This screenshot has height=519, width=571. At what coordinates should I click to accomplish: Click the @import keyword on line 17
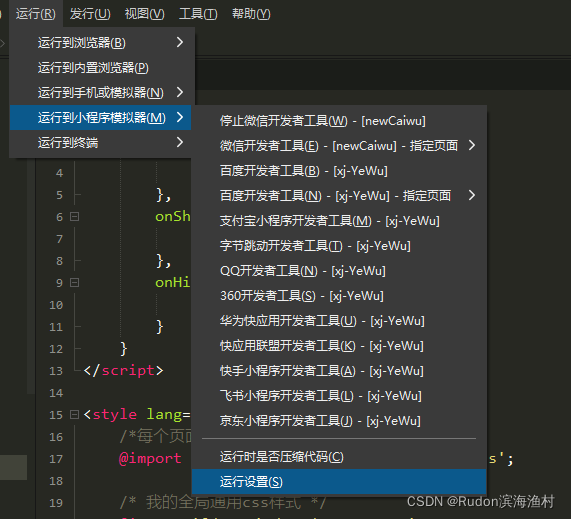tap(150, 458)
